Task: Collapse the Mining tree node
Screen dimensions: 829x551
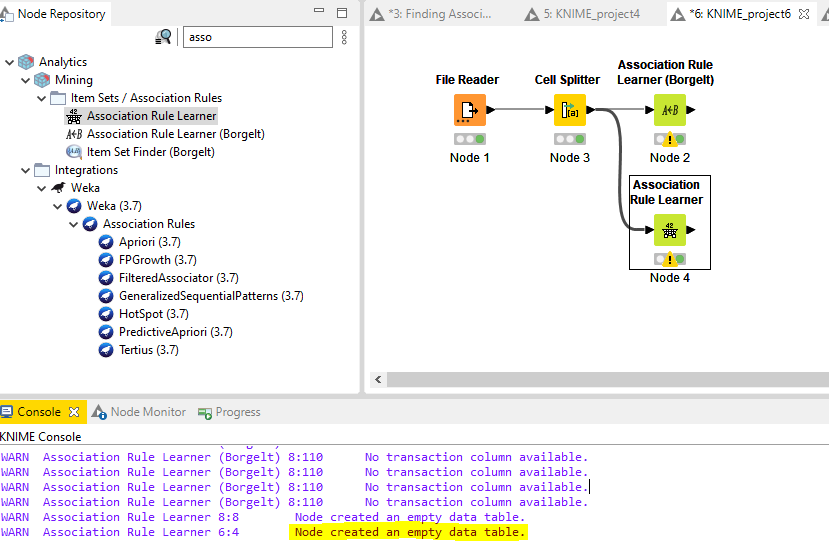Action: click(25, 80)
